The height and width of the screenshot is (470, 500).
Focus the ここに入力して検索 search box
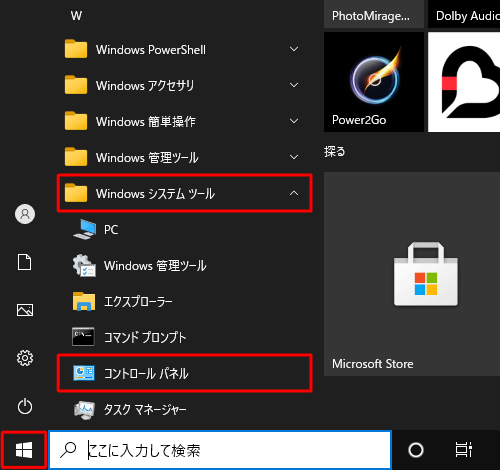tap(220, 450)
